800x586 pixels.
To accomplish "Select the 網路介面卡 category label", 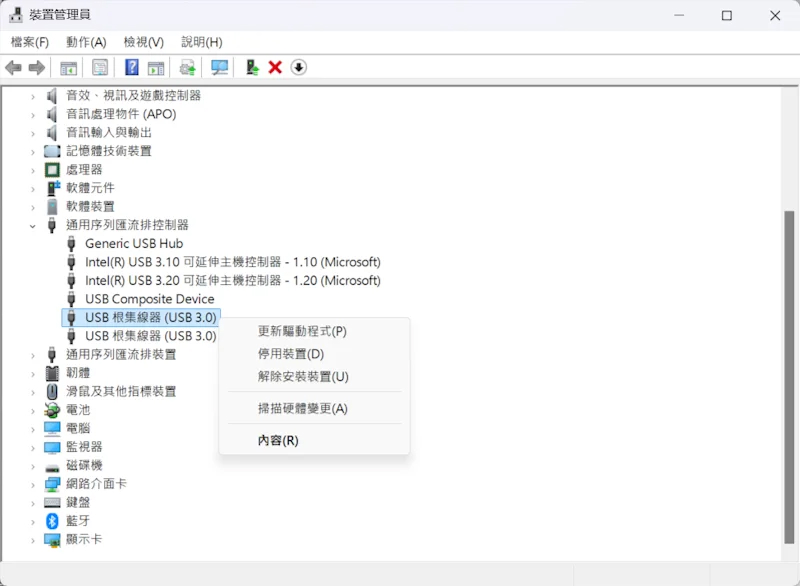I will click(96, 483).
